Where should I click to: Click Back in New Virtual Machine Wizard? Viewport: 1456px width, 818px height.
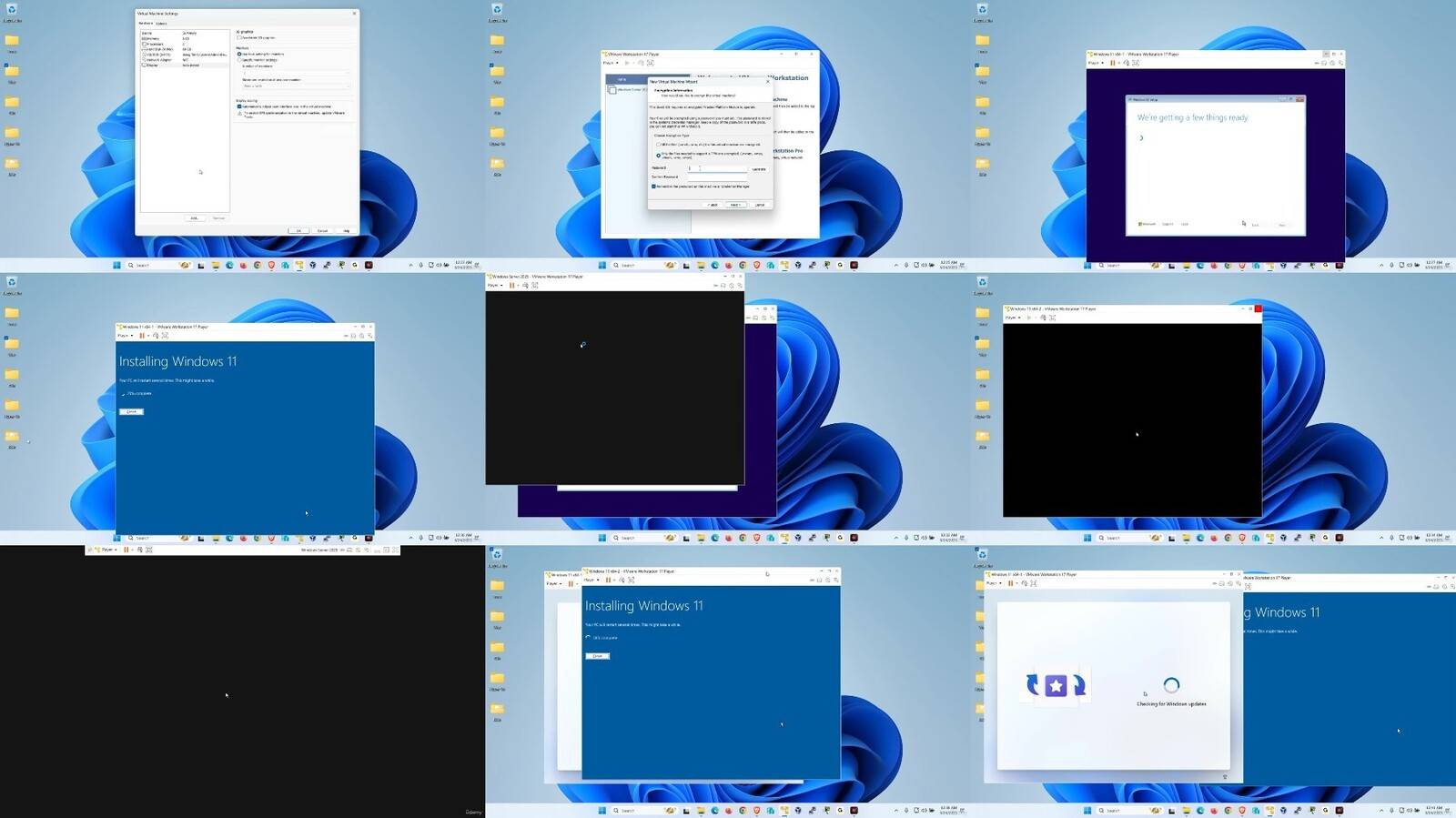[713, 205]
